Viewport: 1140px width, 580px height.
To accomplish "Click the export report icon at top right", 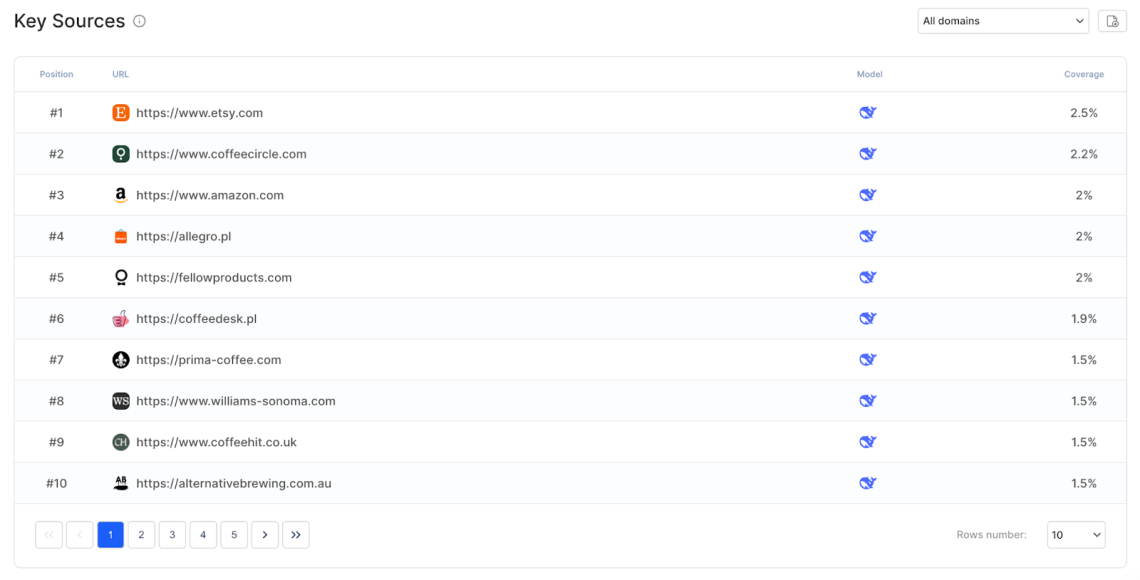I will (x=1112, y=20).
